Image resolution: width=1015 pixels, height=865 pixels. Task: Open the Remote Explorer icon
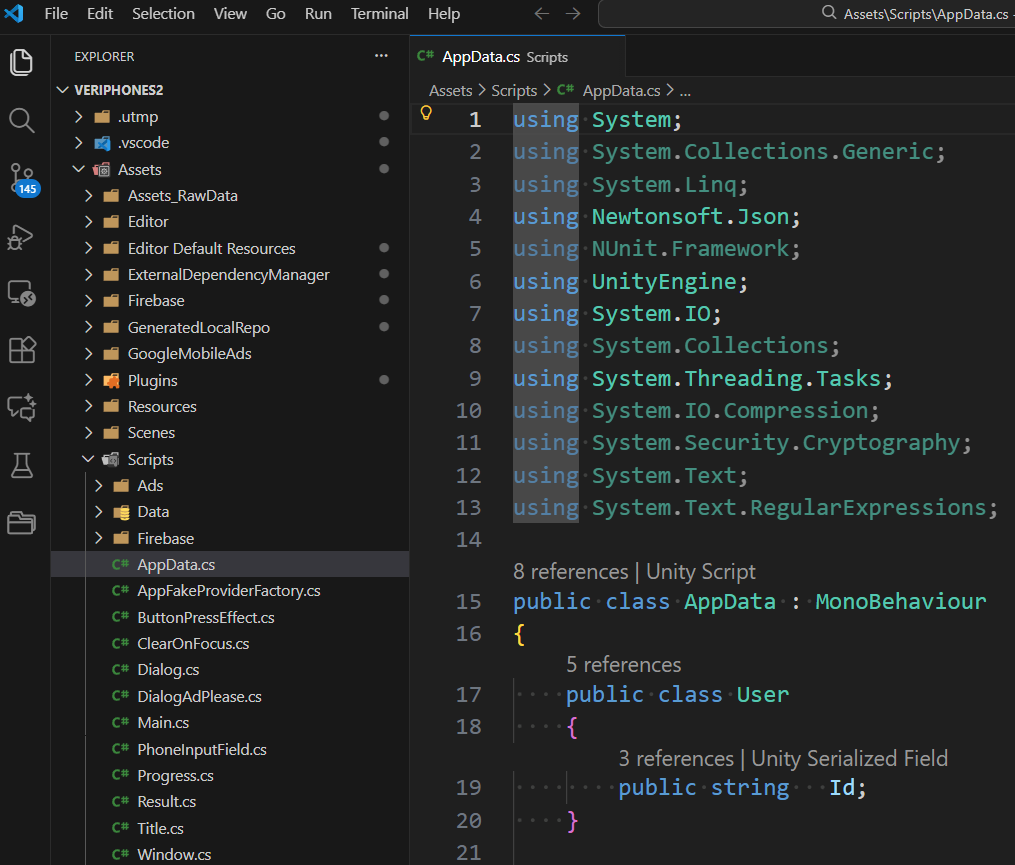(x=21, y=293)
